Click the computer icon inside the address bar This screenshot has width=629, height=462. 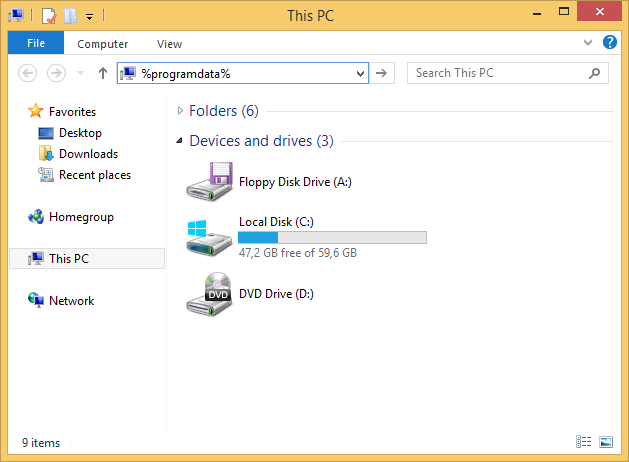pos(128,73)
